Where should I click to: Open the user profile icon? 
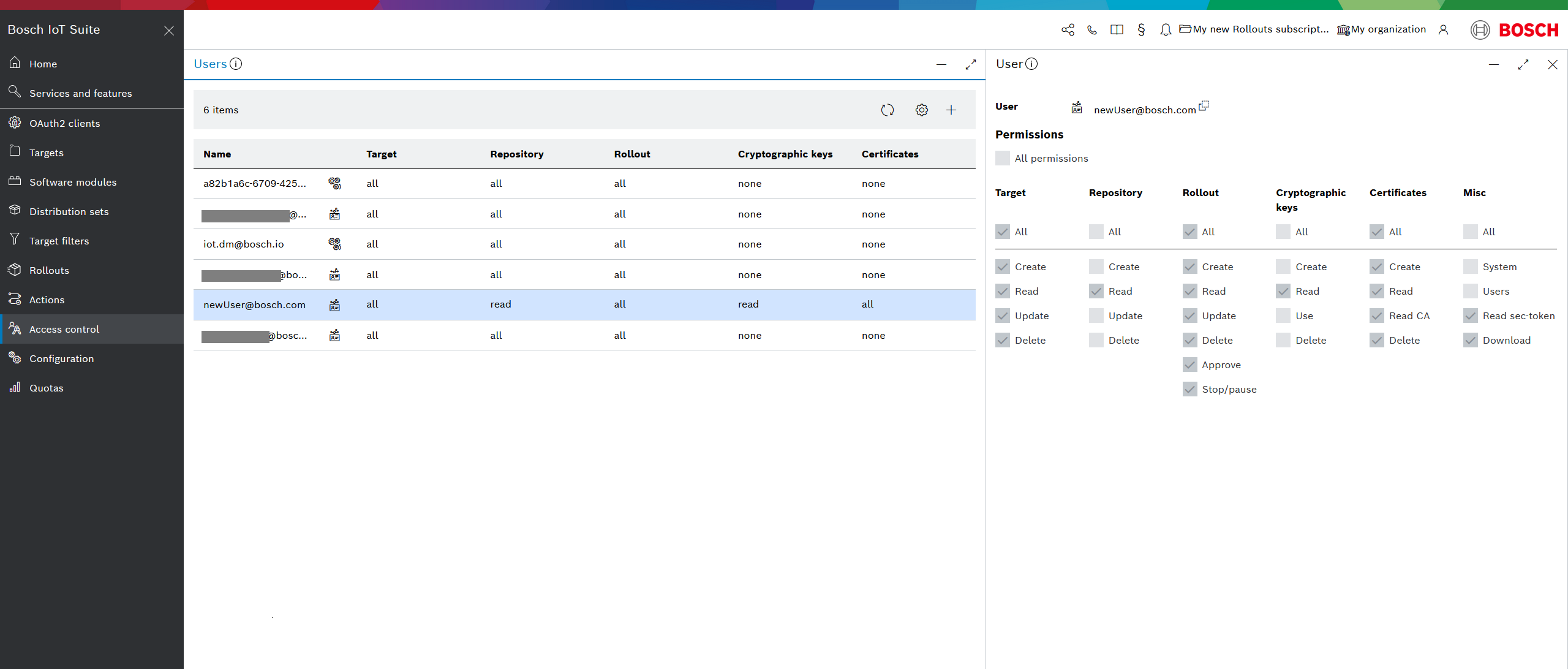[1443, 29]
